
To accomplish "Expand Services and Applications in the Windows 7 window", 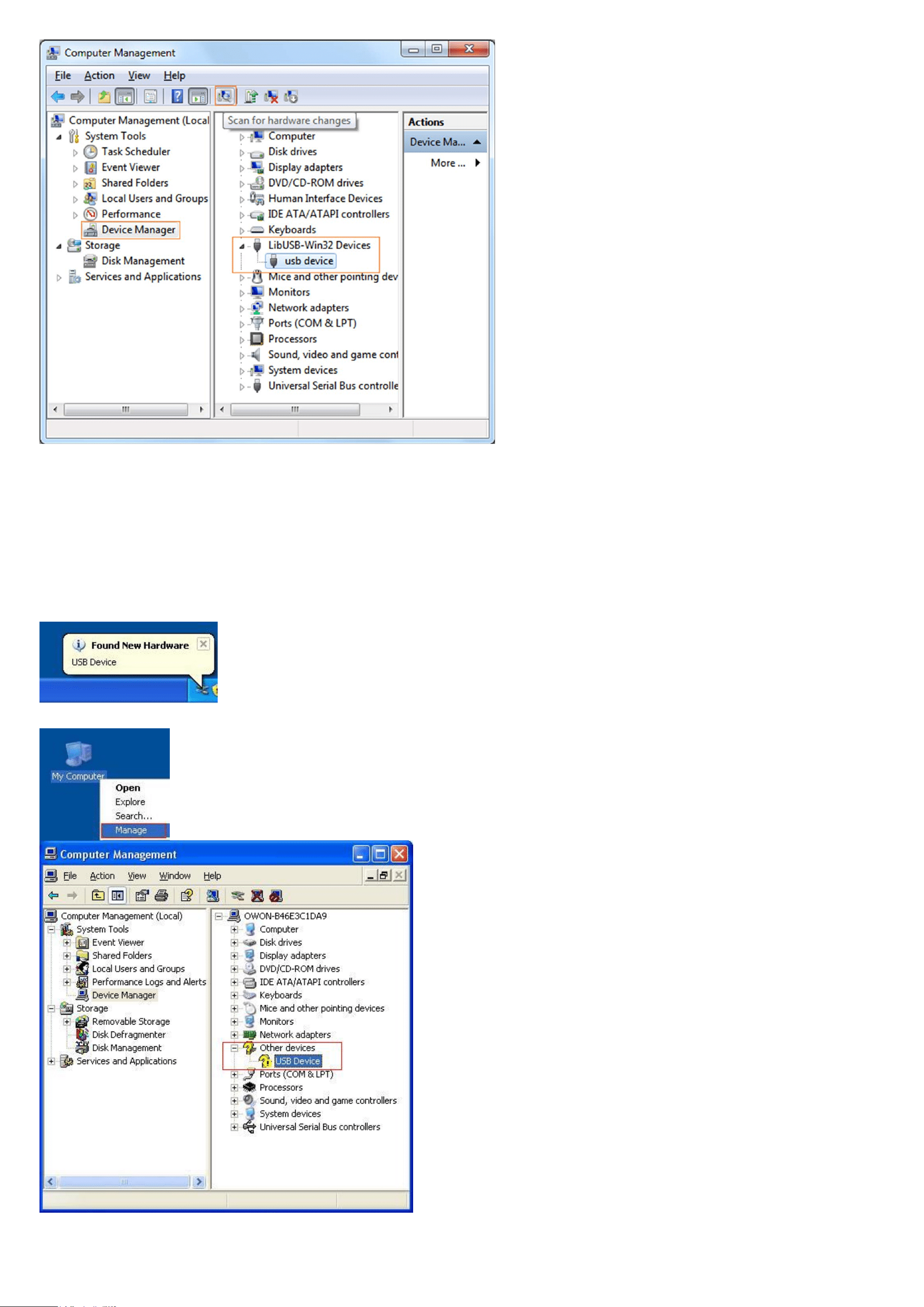I will click(x=59, y=278).
